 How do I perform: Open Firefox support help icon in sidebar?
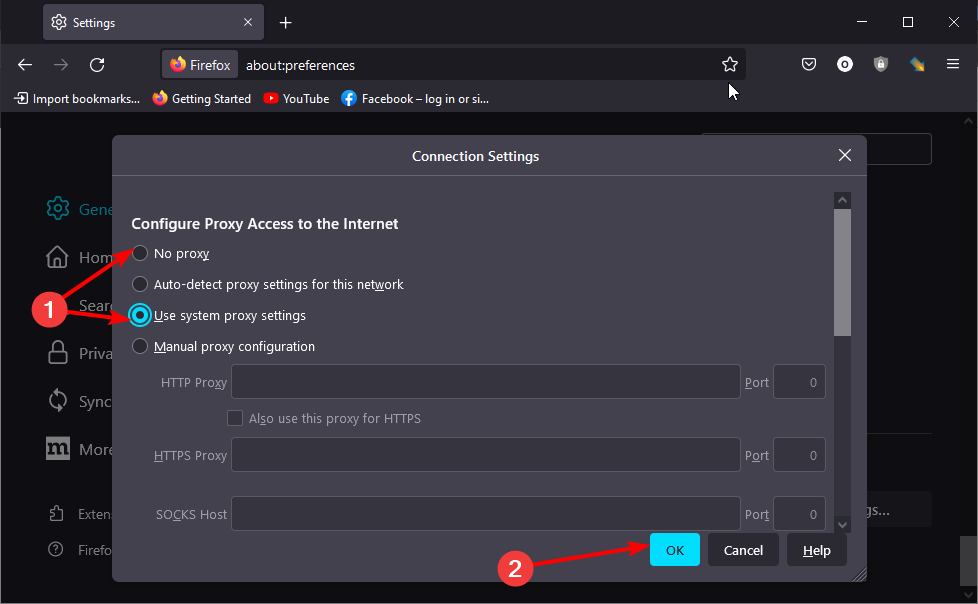pos(56,549)
